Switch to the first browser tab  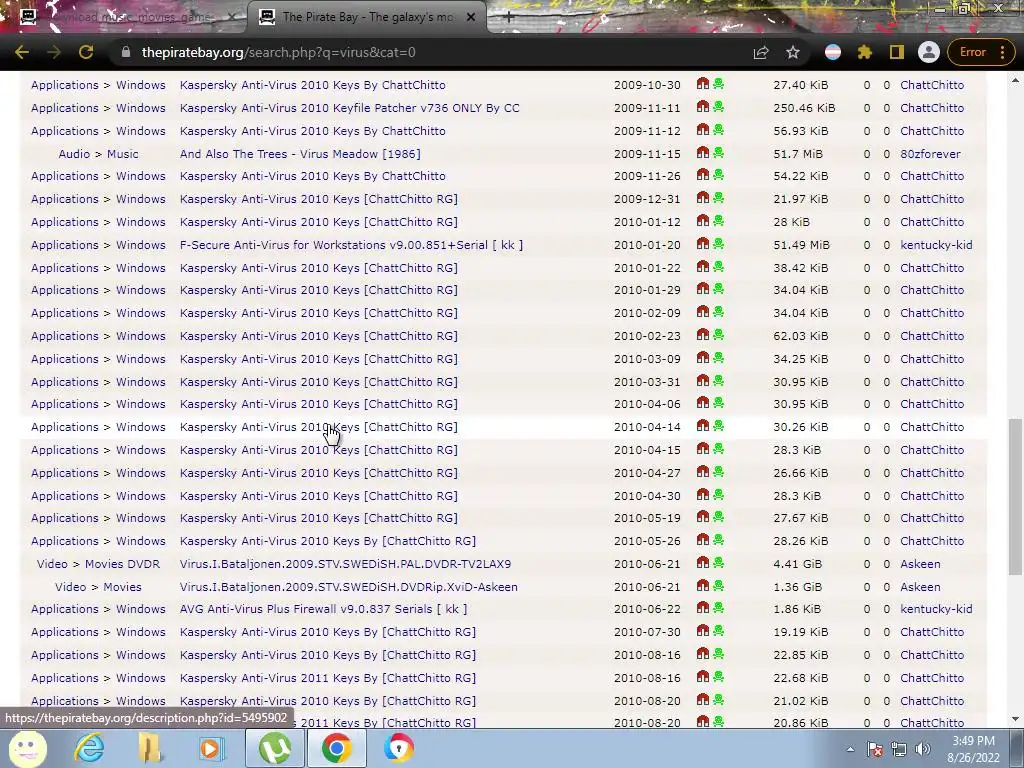124,17
